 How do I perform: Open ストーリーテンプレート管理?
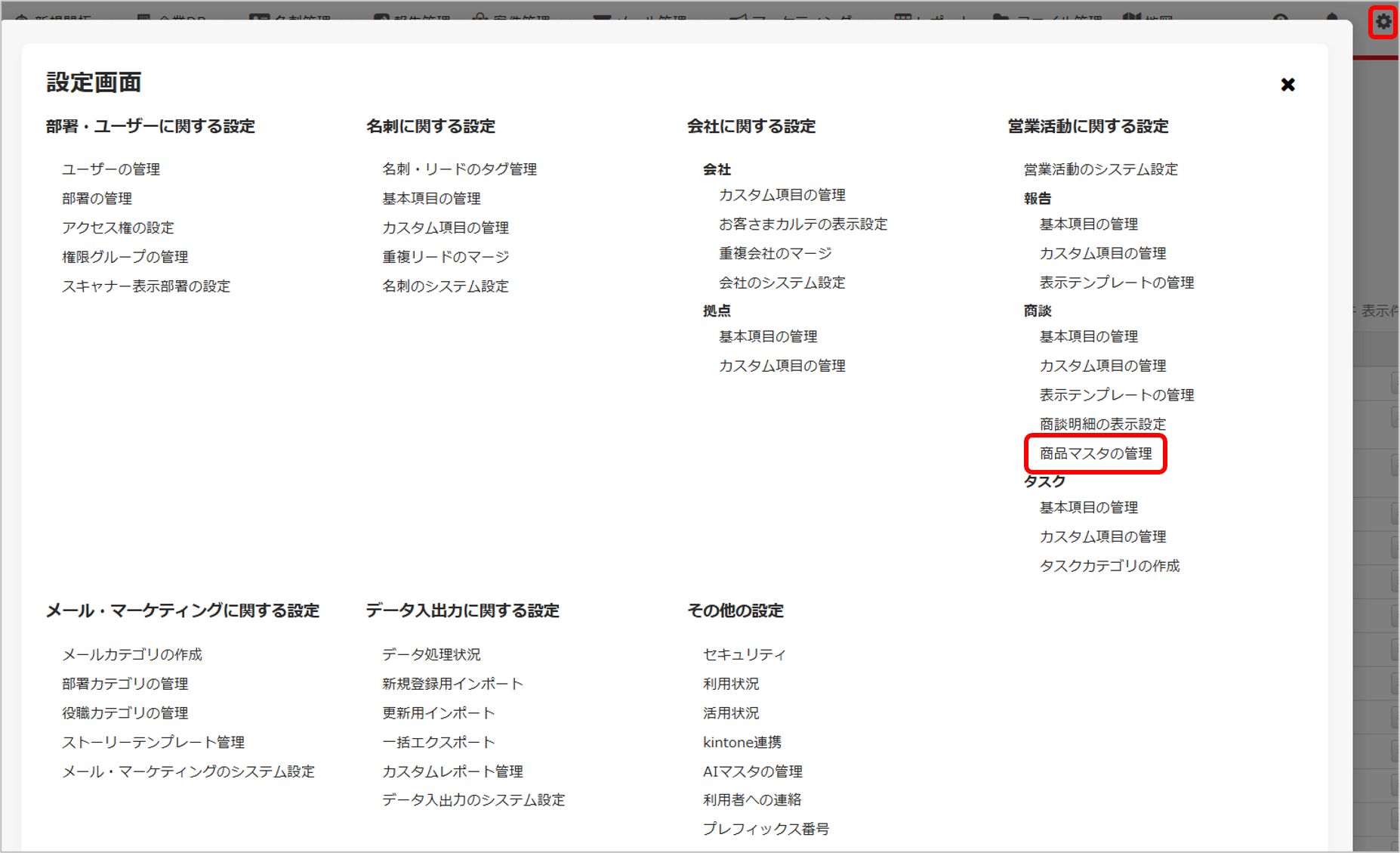click(x=153, y=742)
